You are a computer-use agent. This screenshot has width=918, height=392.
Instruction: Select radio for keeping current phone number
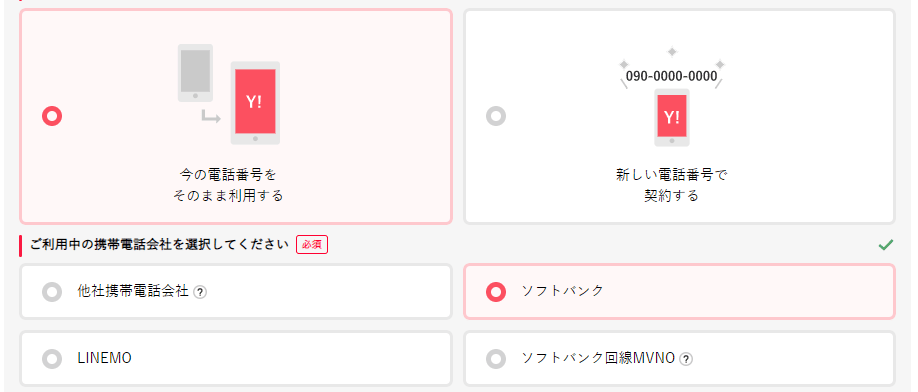click(52, 116)
